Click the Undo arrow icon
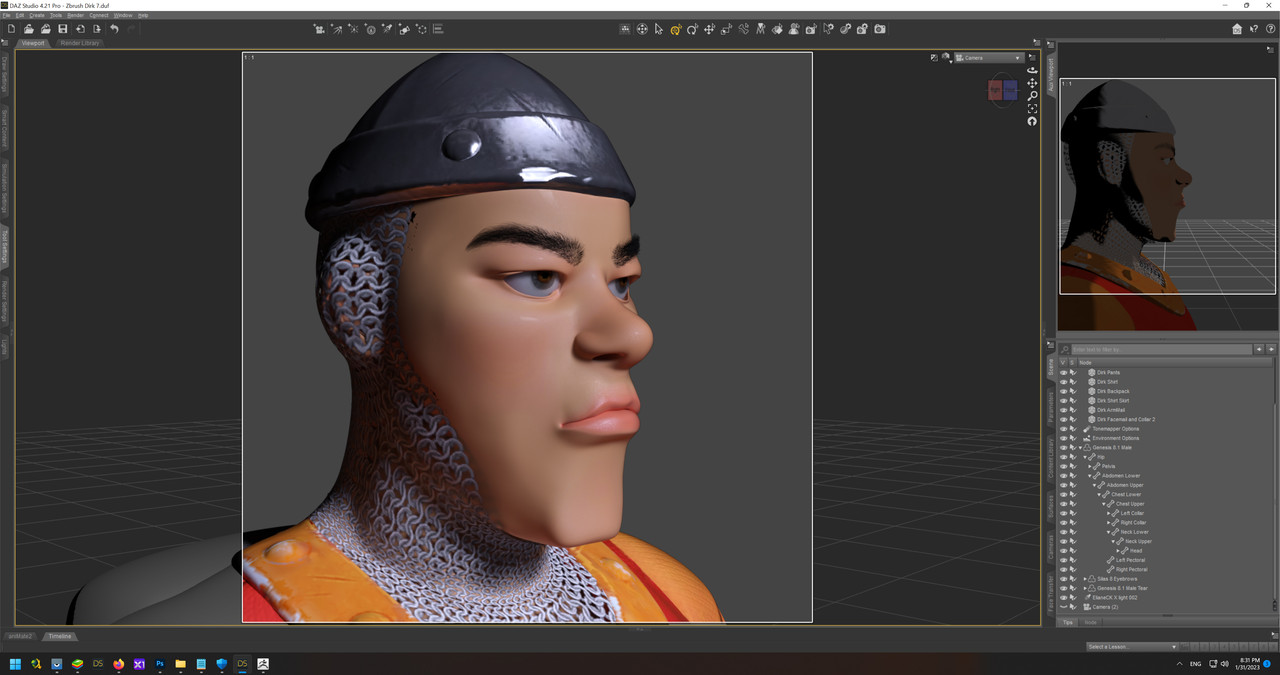 (114, 29)
